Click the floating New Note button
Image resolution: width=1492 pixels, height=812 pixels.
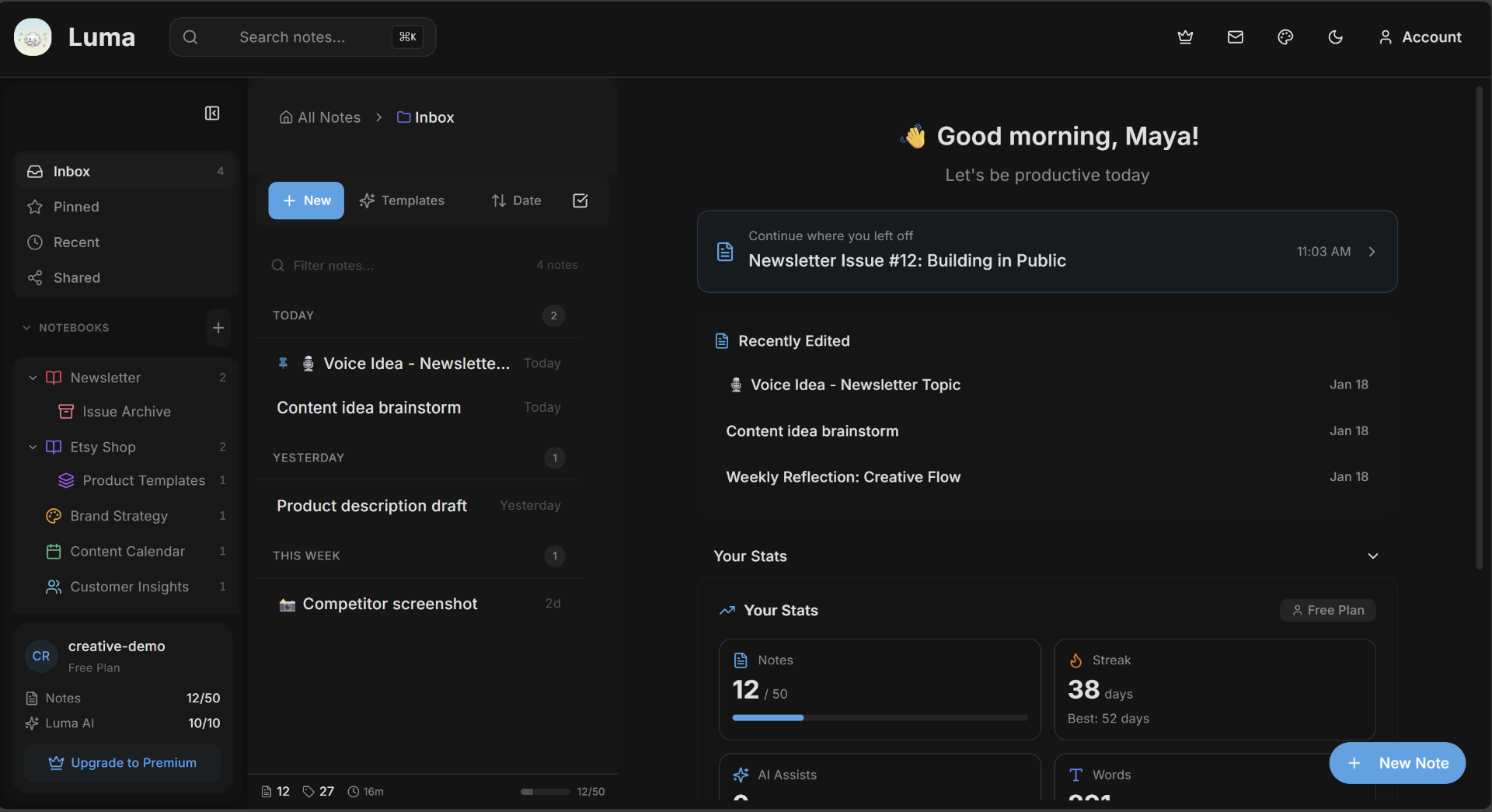pyautogui.click(x=1397, y=763)
